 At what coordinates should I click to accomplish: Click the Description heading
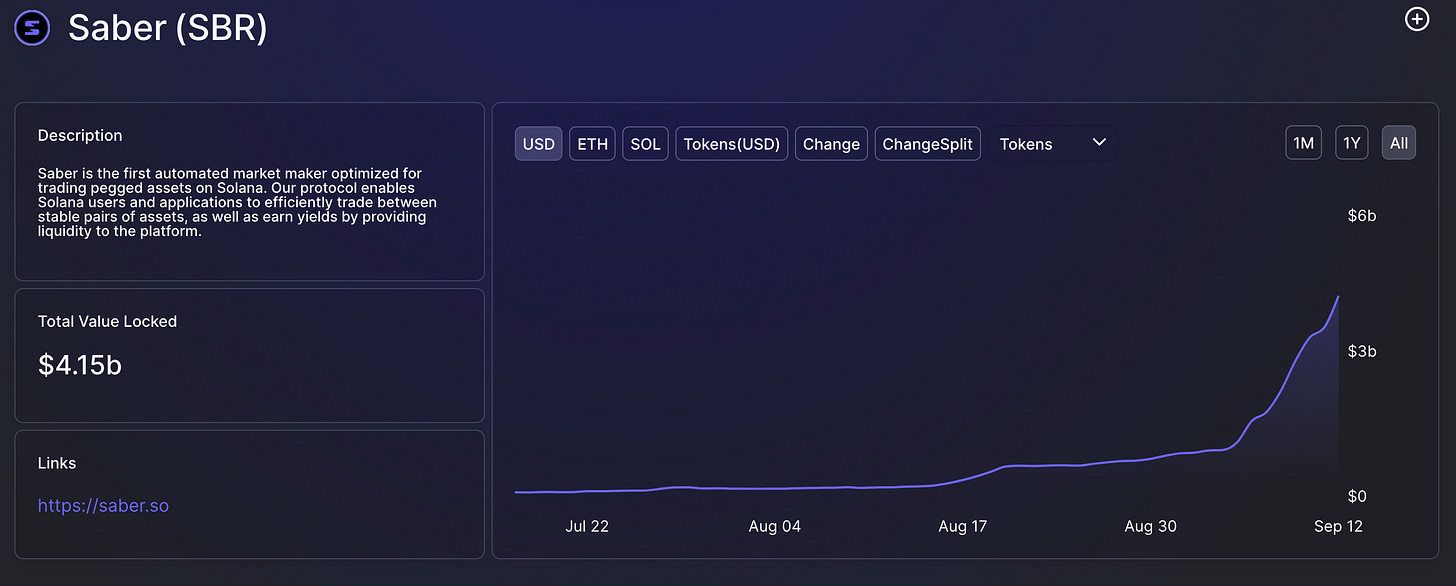click(x=80, y=135)
